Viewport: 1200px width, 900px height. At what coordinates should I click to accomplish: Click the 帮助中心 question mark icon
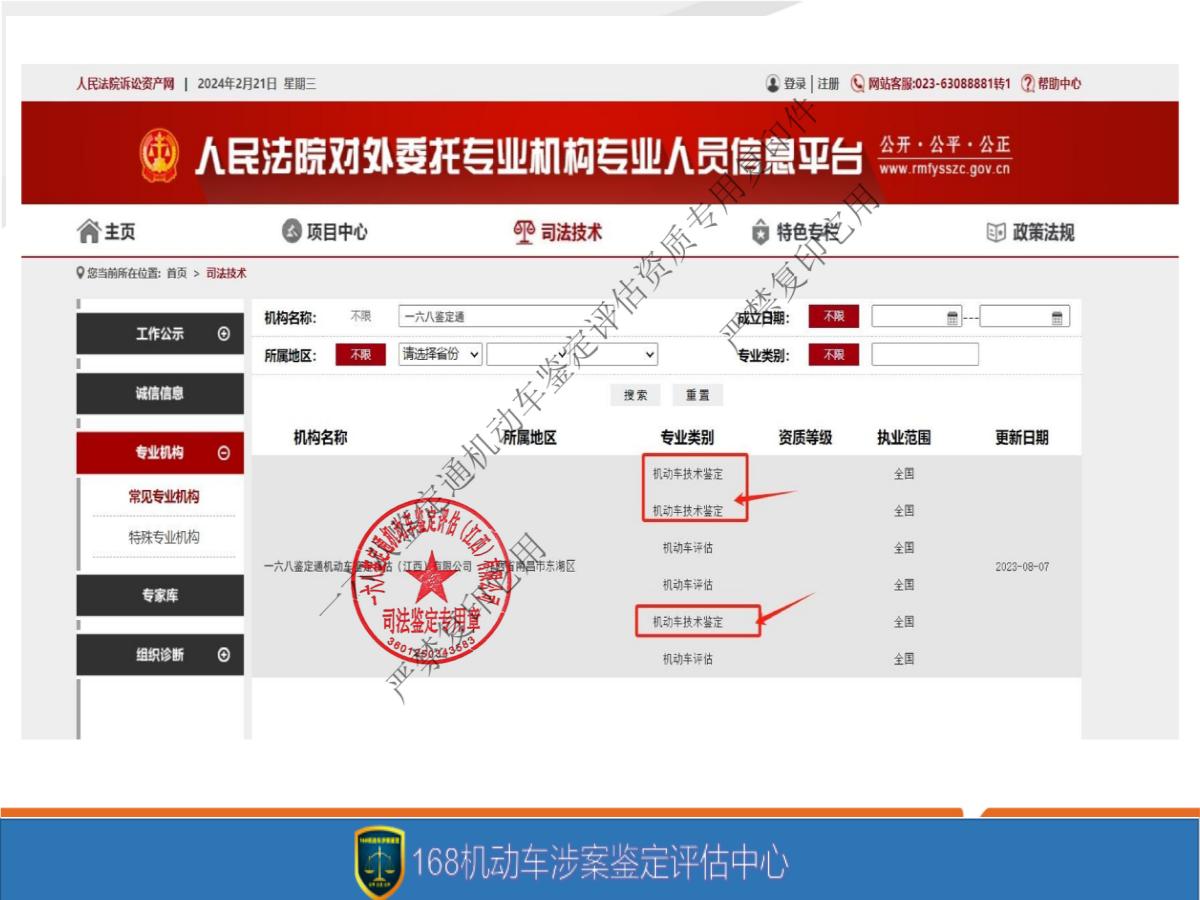tap(1027, 84)
